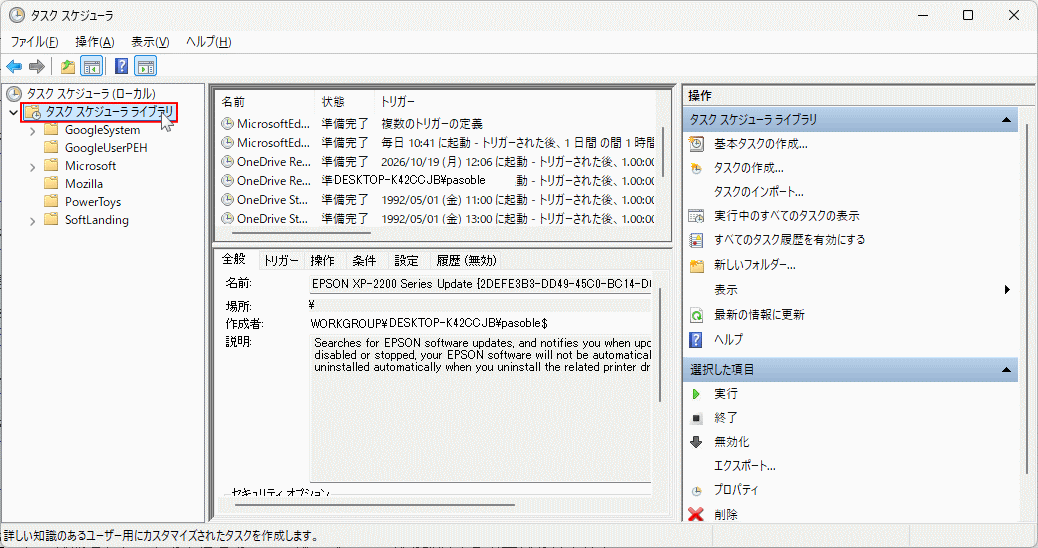Expand the Microsoft folder node
Viewport: 1038px width, 548px height.
pos(32,167)
